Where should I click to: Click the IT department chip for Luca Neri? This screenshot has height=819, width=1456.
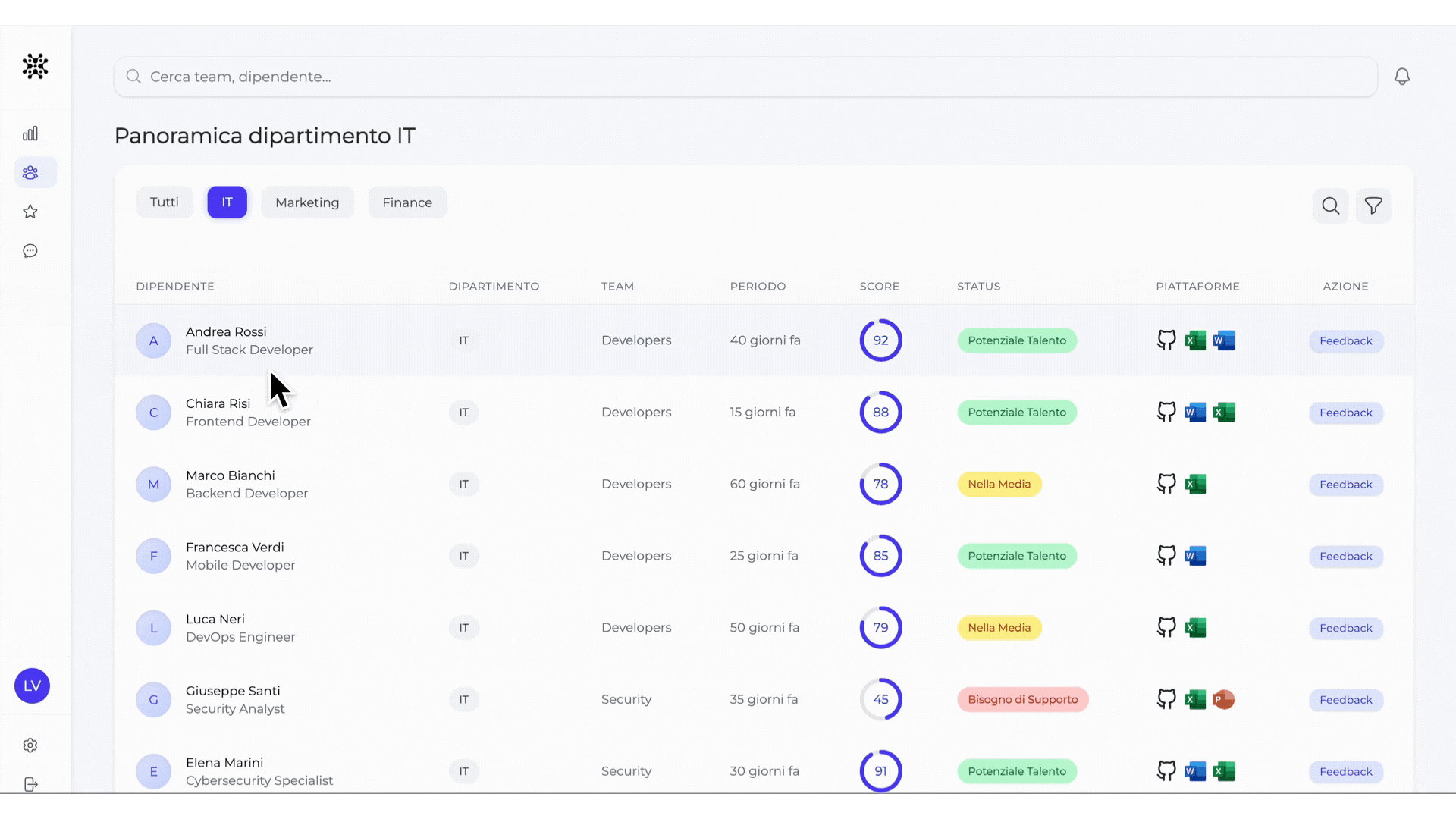point(464,628)
